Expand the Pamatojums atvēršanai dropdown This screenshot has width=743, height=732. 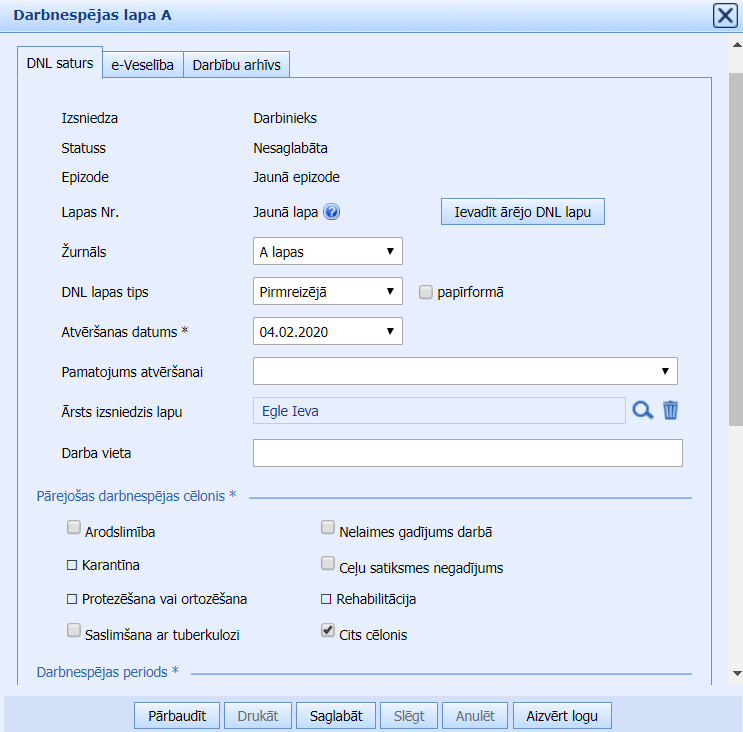pyautogui.click(x=465, y=371)
